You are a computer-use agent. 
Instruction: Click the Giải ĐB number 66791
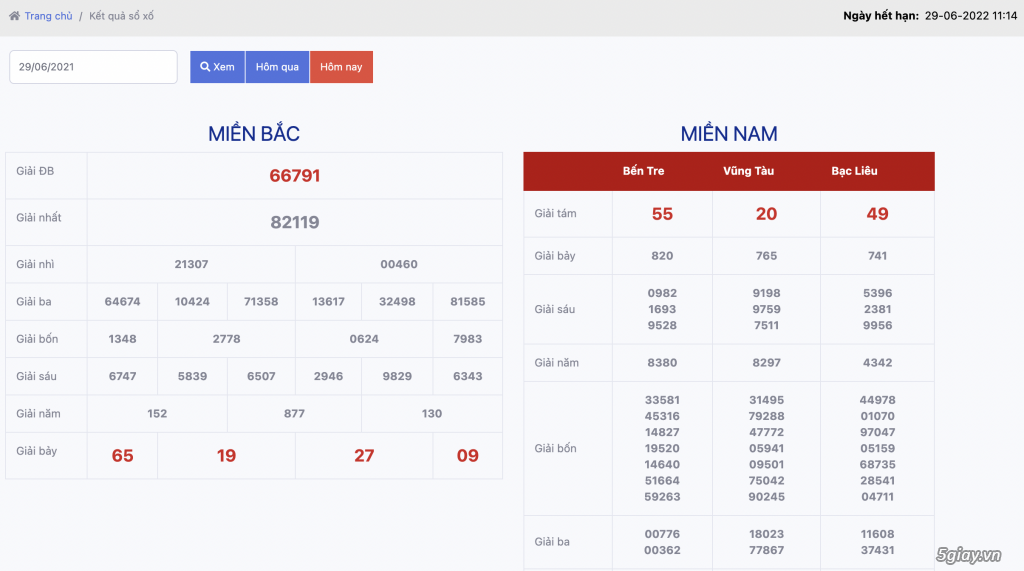[x=295, y=176]
